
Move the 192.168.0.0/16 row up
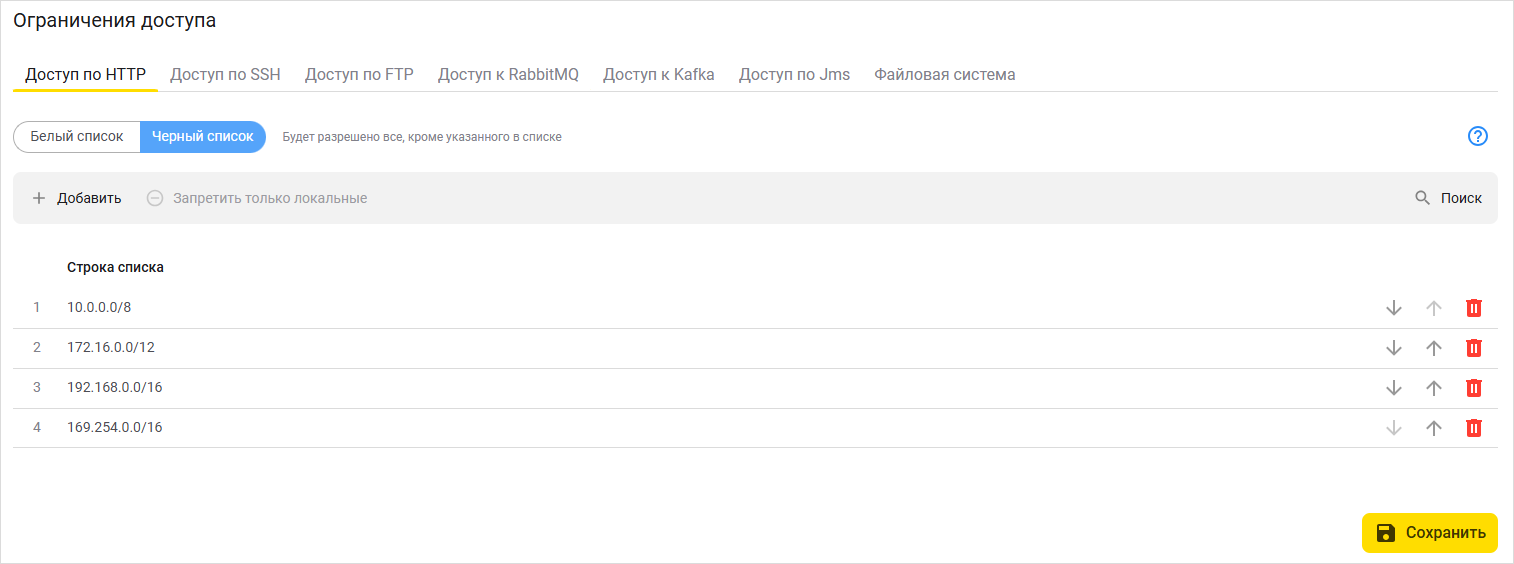pos(1434,388)
